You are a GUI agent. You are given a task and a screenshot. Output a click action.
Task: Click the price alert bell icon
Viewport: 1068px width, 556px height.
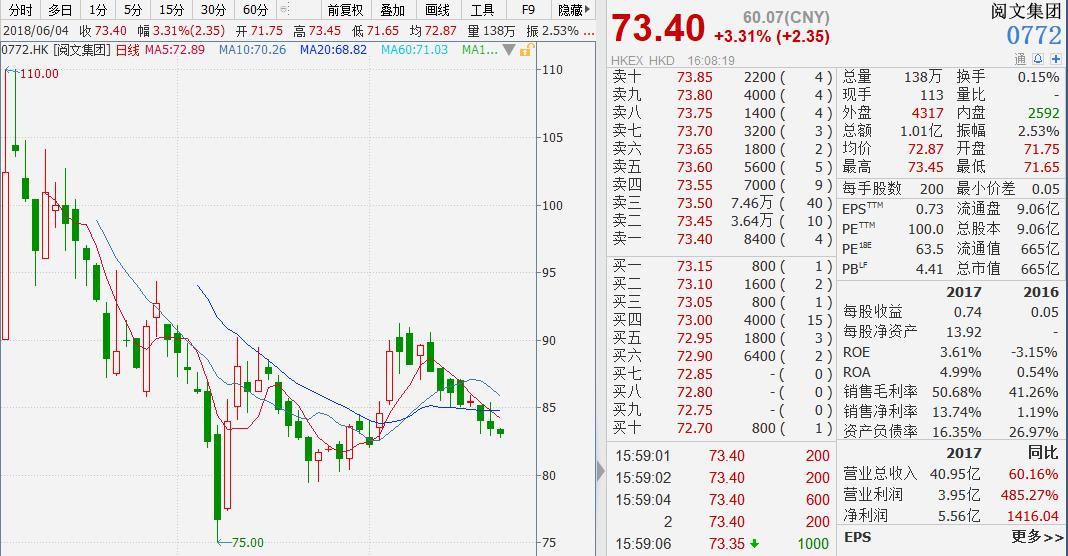tap(1039, 59)
